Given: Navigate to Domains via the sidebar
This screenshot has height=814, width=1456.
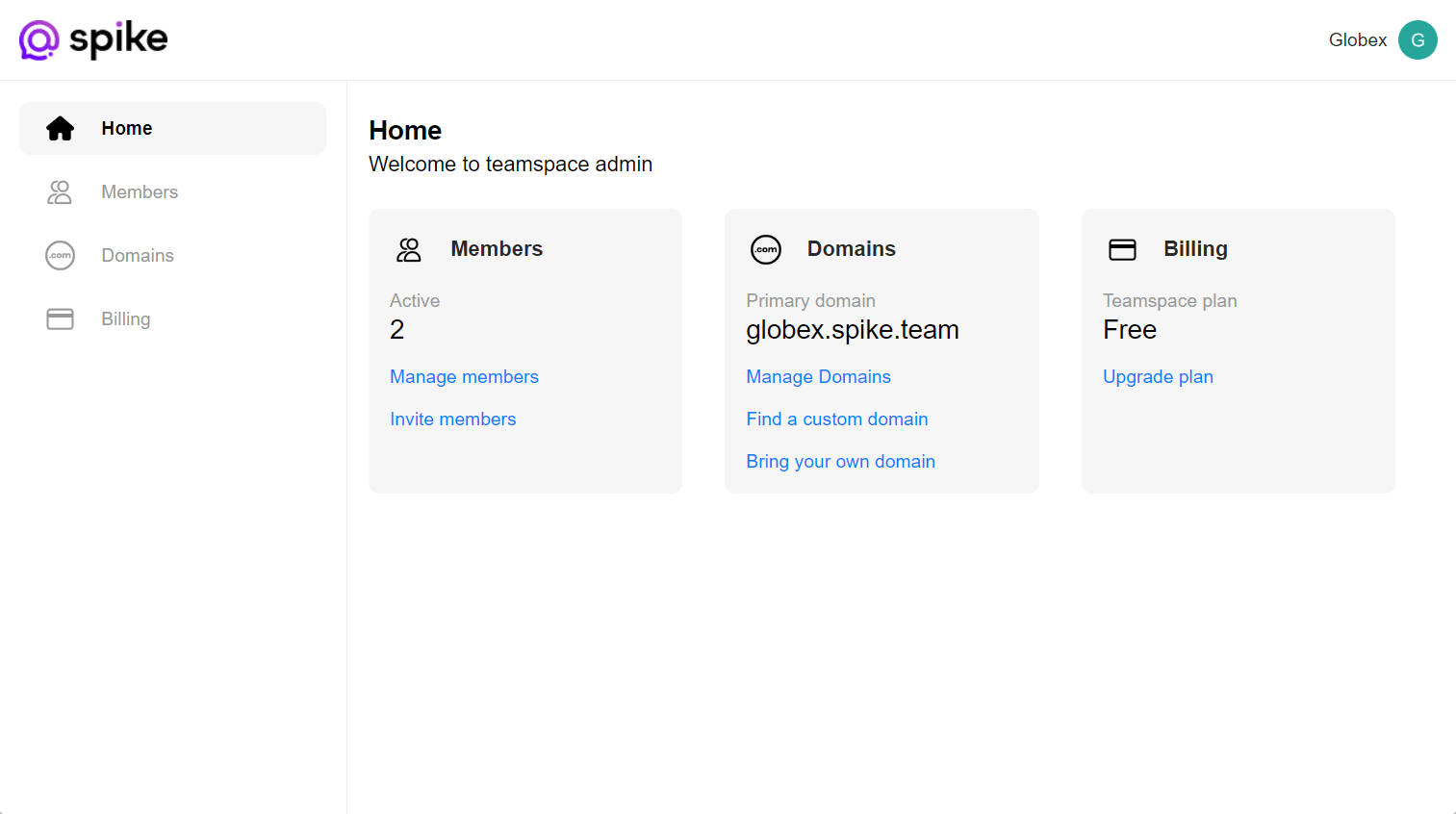Looking at the screenshot, I should [x=137, y=255].
